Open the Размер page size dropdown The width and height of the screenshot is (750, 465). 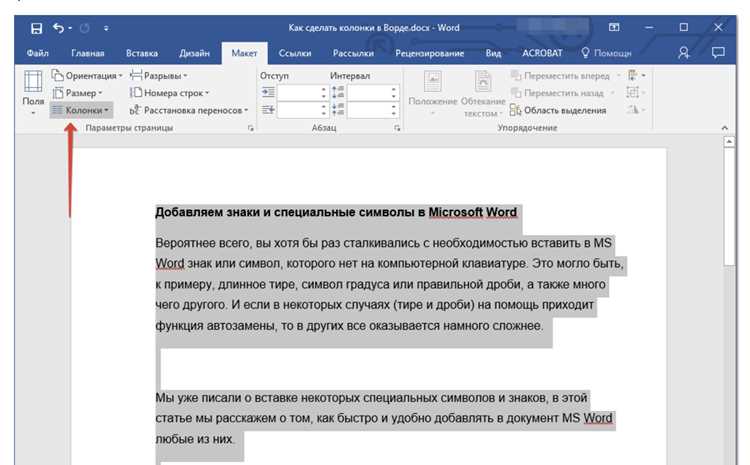click(x=77, y=93)
